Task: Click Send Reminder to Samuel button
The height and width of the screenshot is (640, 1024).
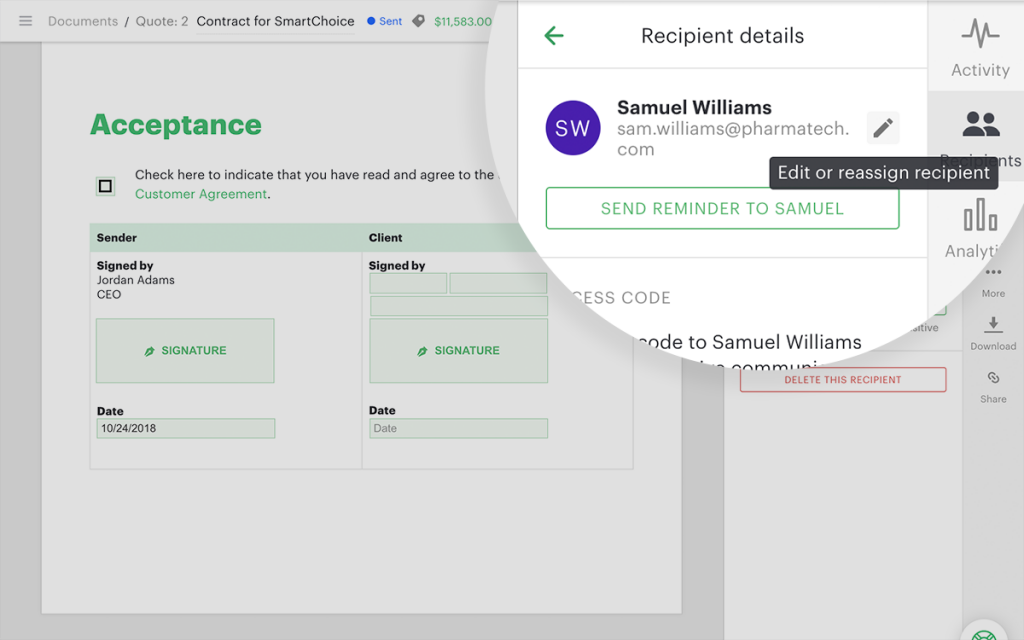Action: pyautogui.click(x=722, y=209)
